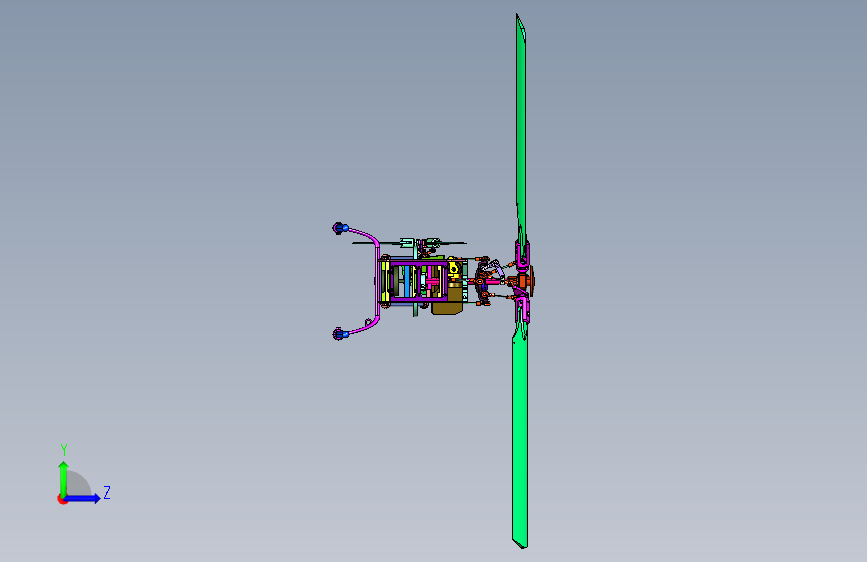Click the "Z" axis label
Image resolution: width=867 pixels, height=562 pixels.
click(x=107, y=493)
